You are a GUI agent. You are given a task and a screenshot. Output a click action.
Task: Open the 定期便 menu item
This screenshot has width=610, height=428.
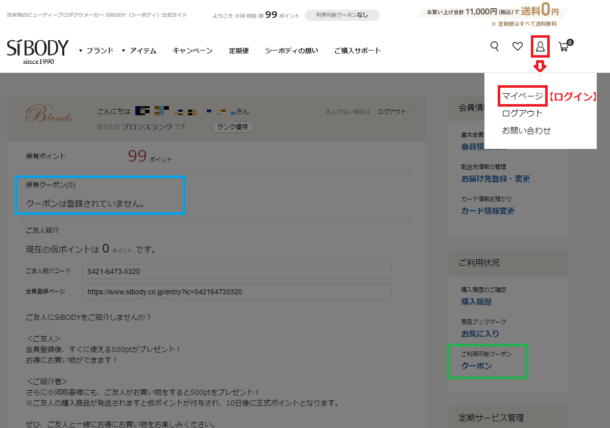coord(238,51)
